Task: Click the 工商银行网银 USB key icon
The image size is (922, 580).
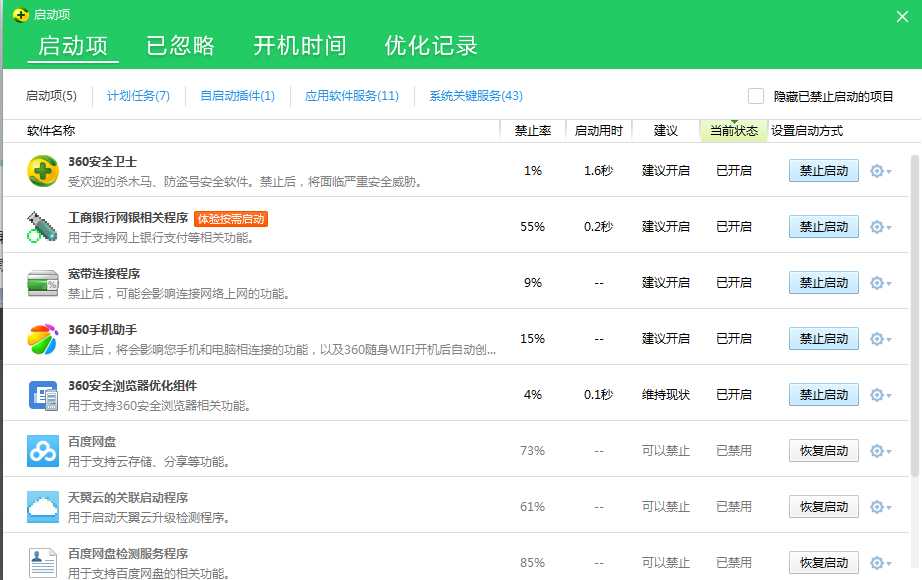Action: (x=43, y=227)
